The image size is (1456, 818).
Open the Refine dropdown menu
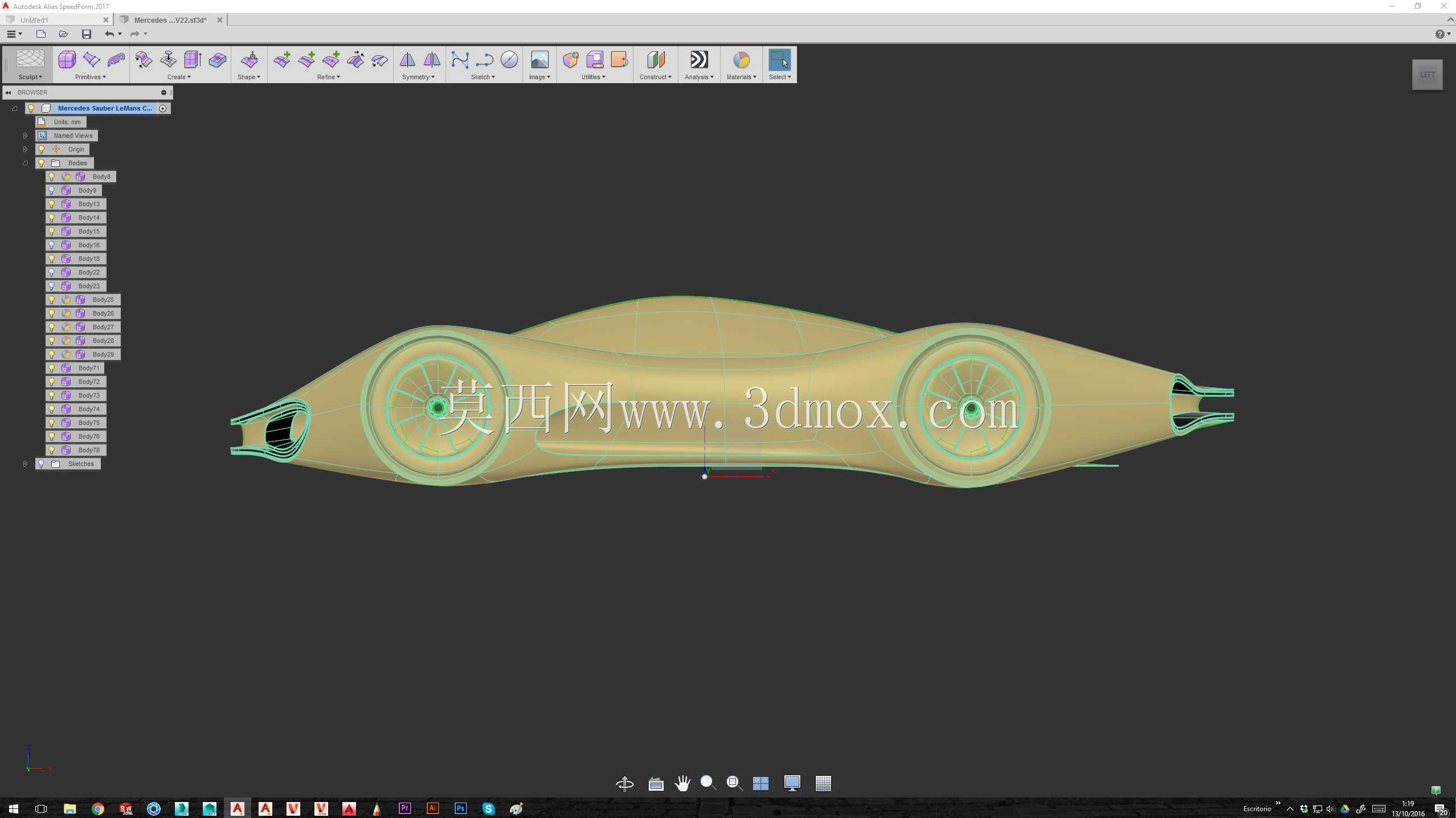(x=329, y=77)
